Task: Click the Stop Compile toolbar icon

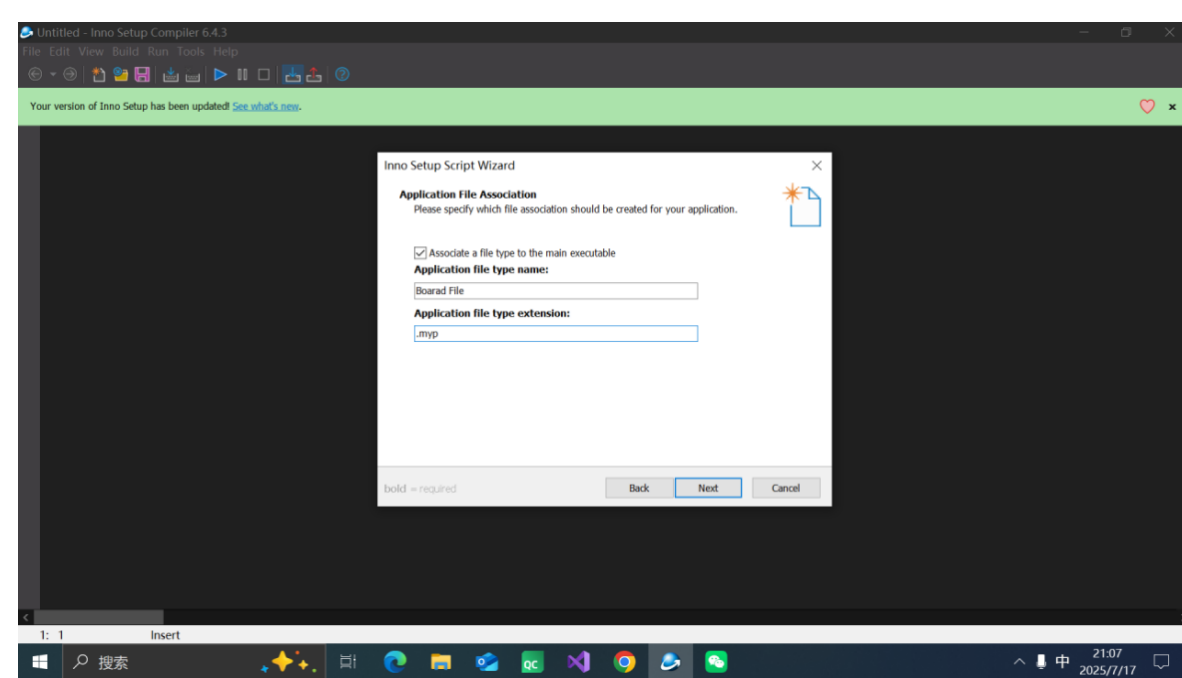Action: point(193,74)
